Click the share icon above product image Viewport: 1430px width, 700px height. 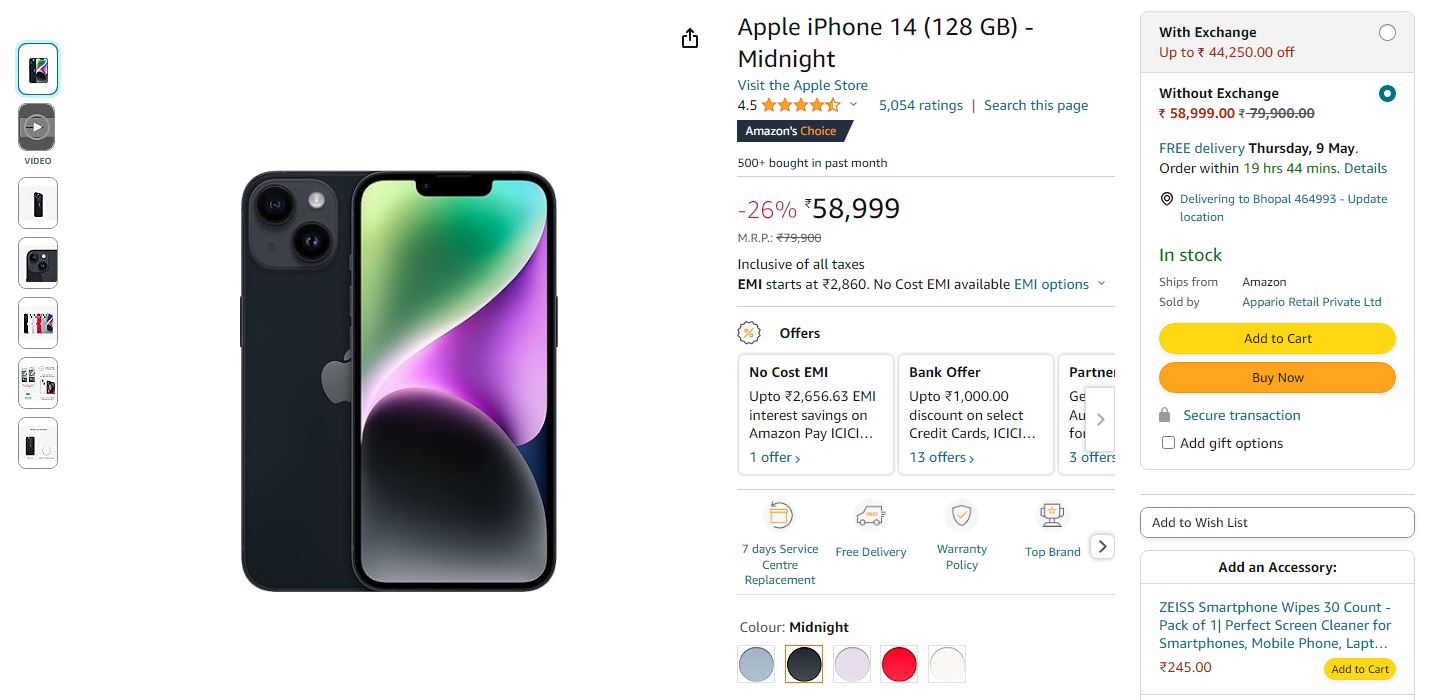pyautogui.click(x=689, y=38)
